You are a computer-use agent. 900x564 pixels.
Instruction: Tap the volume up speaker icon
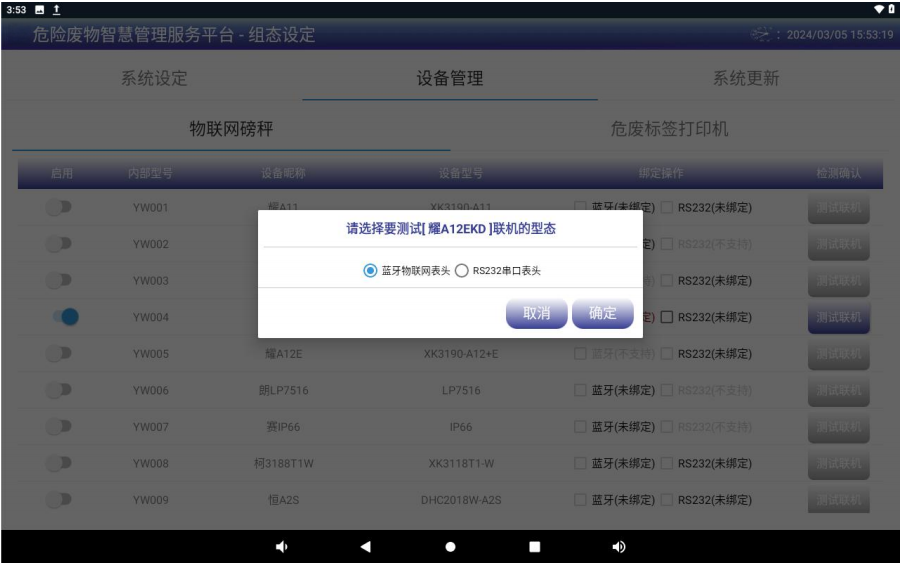pyautogui.click(x=618, y=547)
